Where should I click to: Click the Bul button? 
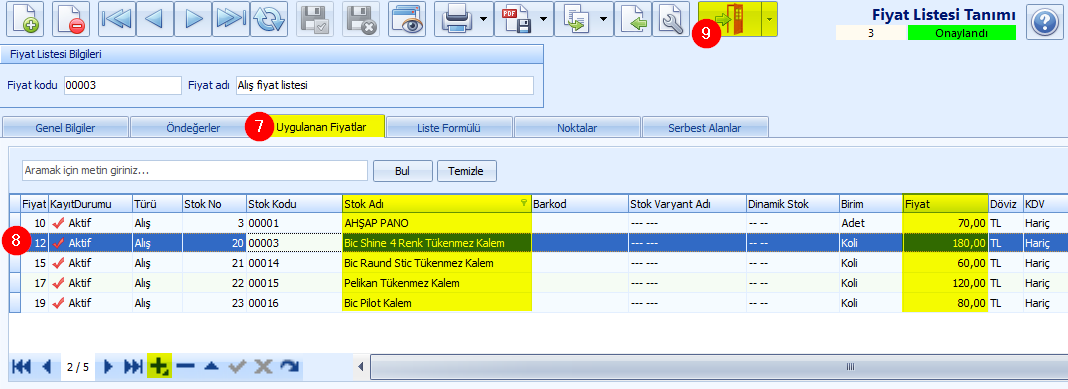[x=403, y=171]
